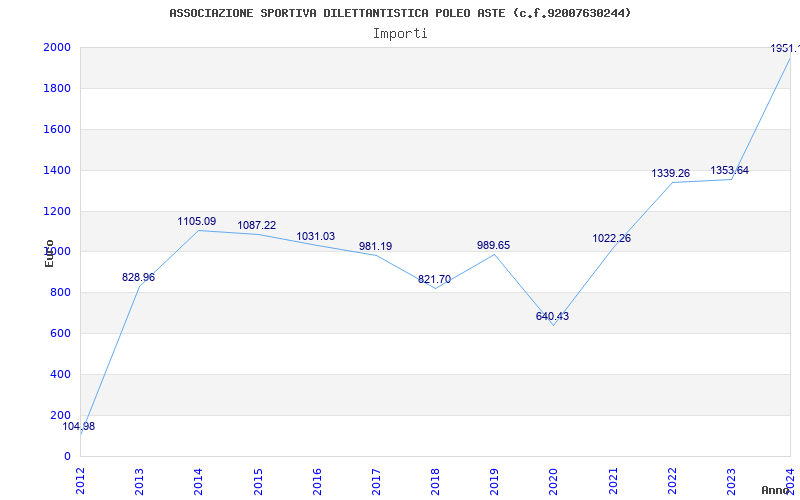Viewport: 800px width, 500px height.
Task: Click x-axis year 2018
Action: (435, 481)
